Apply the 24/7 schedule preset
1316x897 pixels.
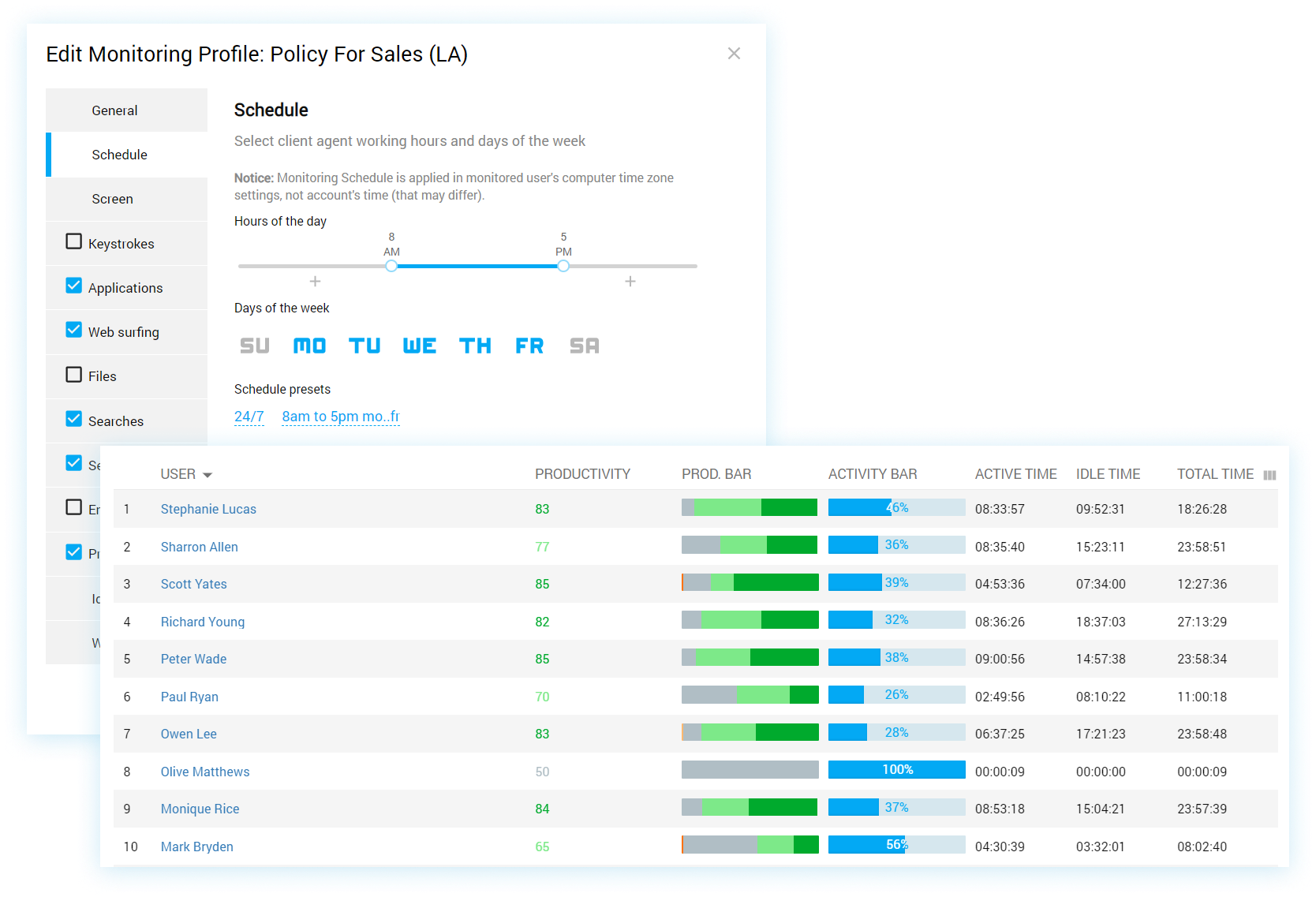click(x=249, y=417)
